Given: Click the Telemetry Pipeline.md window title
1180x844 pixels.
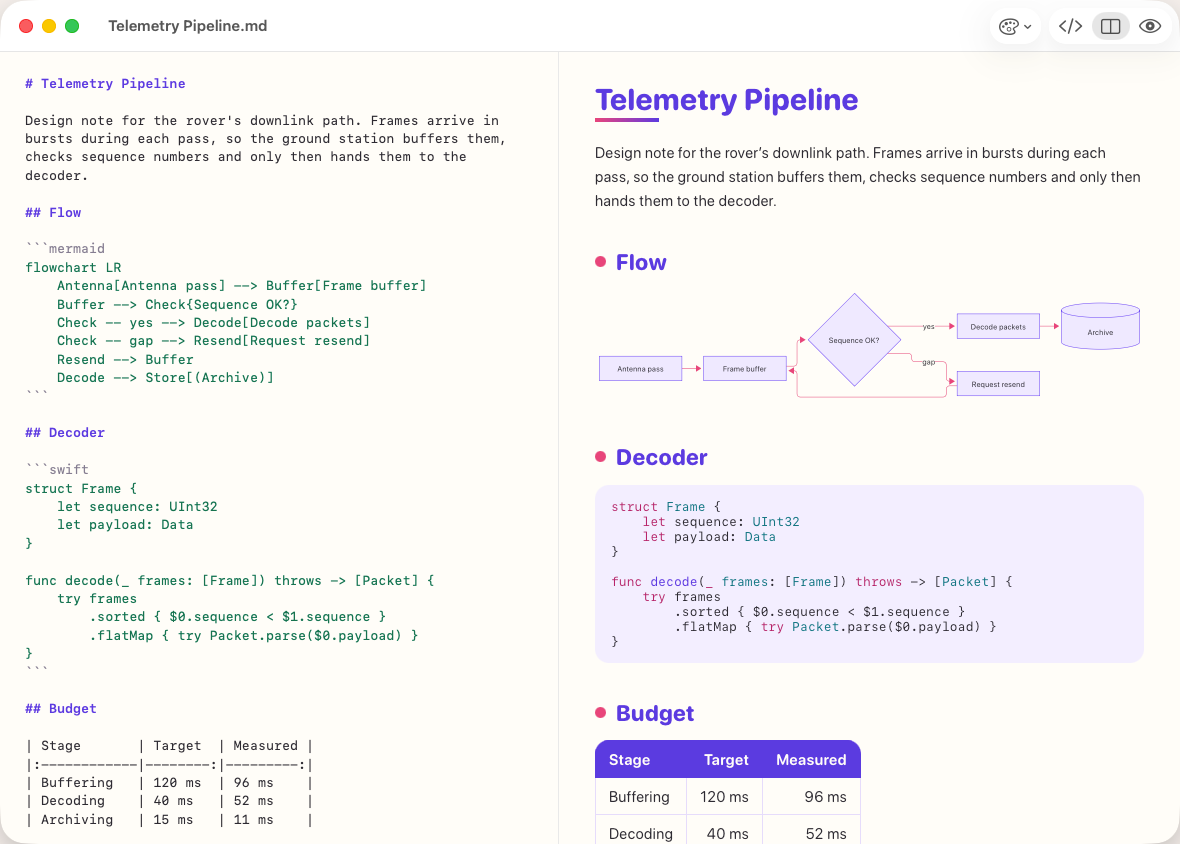Looking at the screenshot, I should (187, 26).
